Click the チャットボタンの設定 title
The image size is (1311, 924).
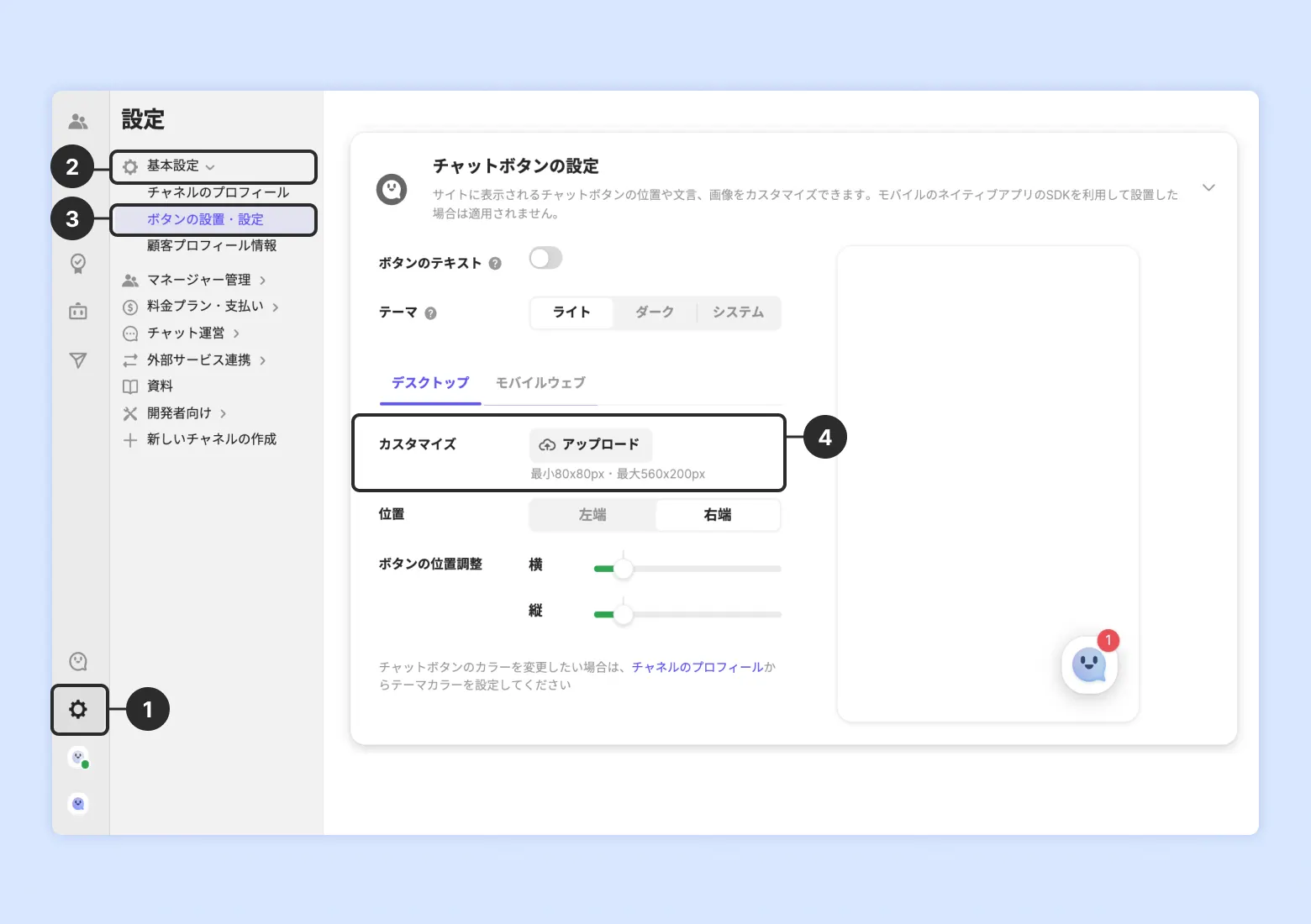[x=516, y=166]
